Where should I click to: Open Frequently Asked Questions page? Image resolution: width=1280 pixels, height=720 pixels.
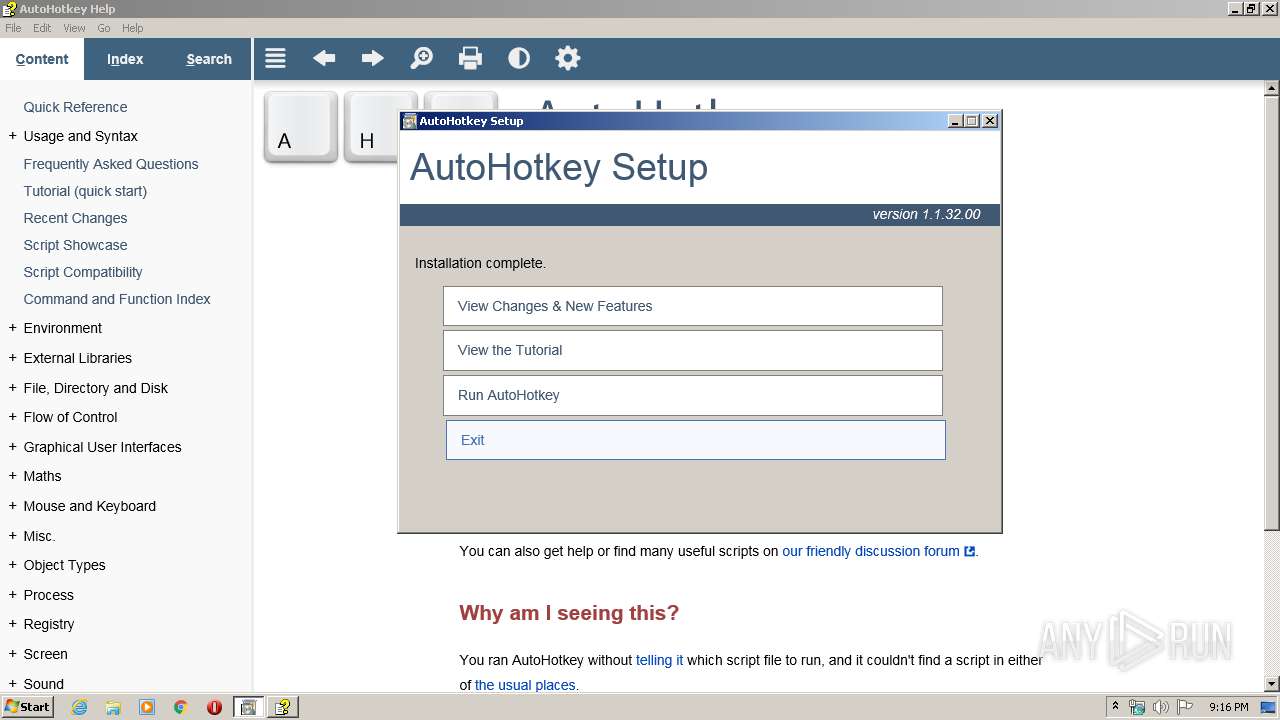[x=111, y=164]
